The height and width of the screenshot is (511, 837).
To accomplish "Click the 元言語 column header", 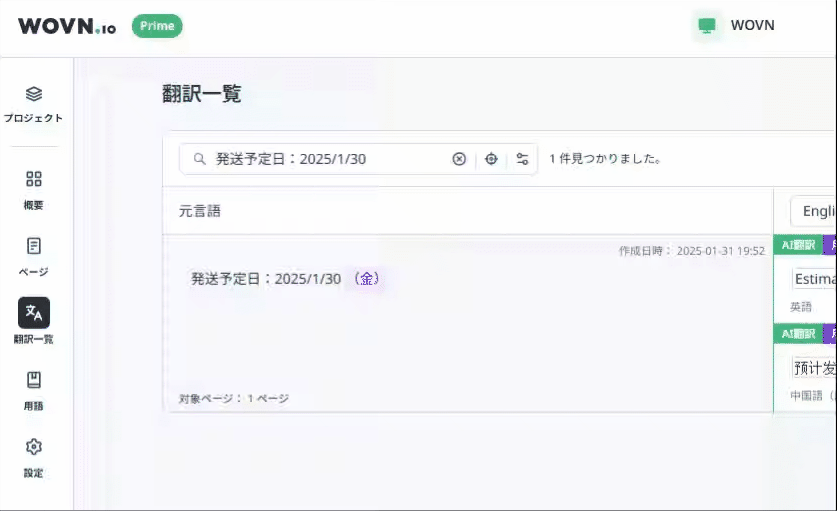I will pos(200,211).
